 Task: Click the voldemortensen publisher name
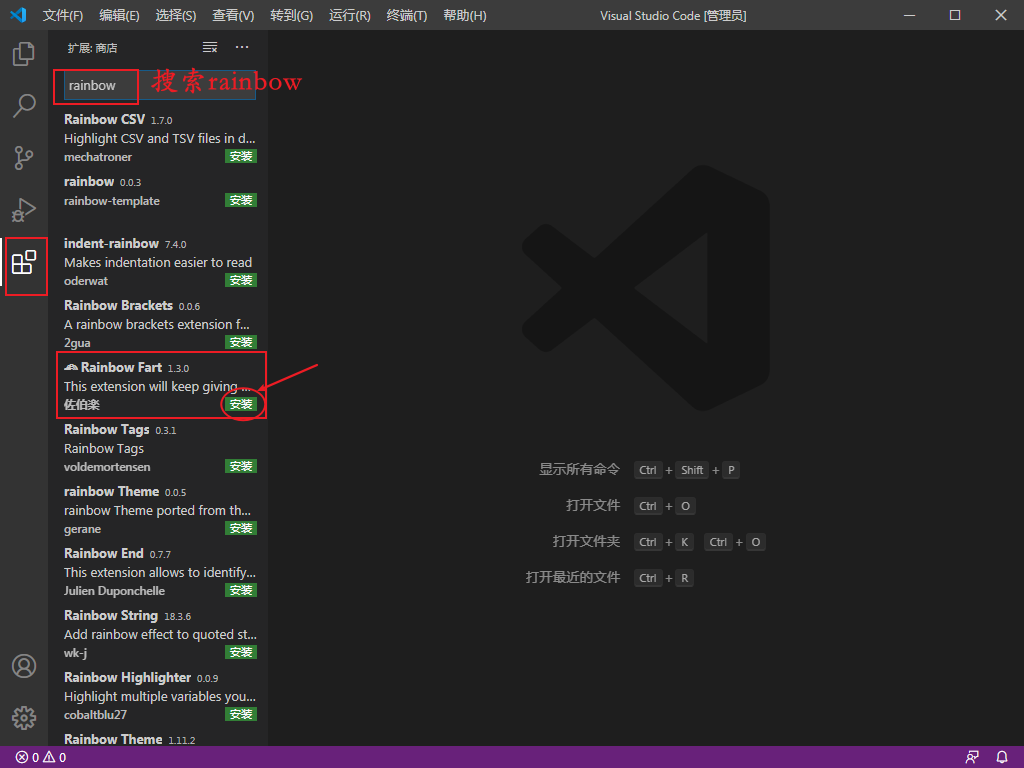point(107,467)
